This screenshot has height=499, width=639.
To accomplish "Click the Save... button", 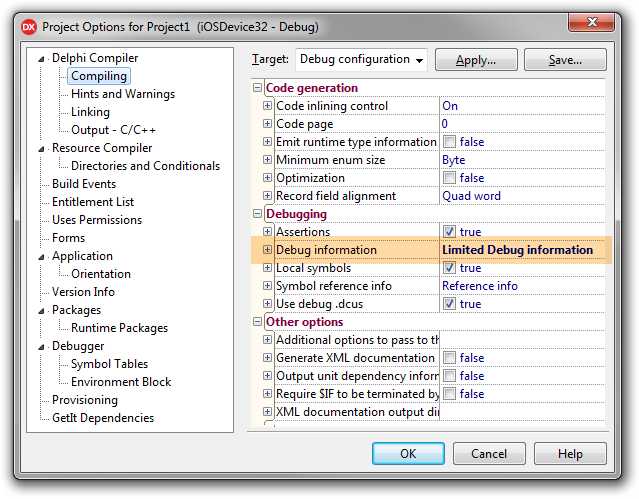I will (565, 60).
